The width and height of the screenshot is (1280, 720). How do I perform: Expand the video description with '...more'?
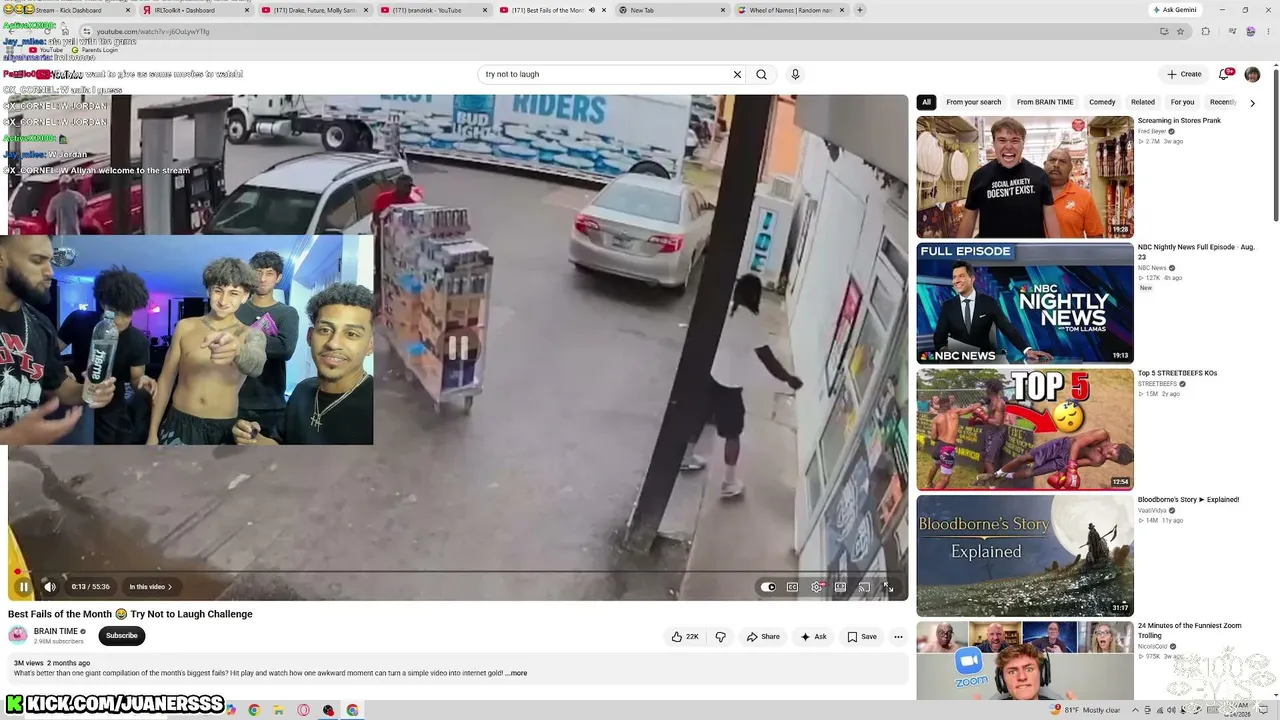(x=516, y=673)
